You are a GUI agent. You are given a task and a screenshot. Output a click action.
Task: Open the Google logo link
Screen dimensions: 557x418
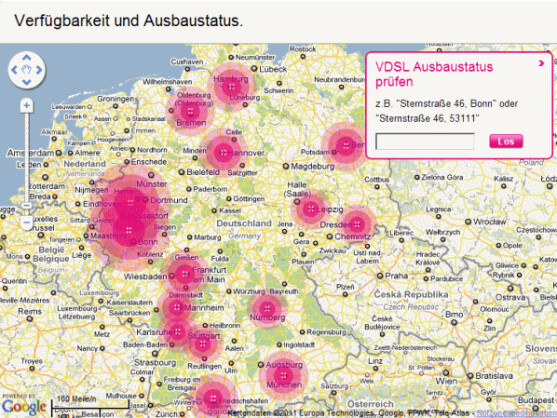coord(23,407)
